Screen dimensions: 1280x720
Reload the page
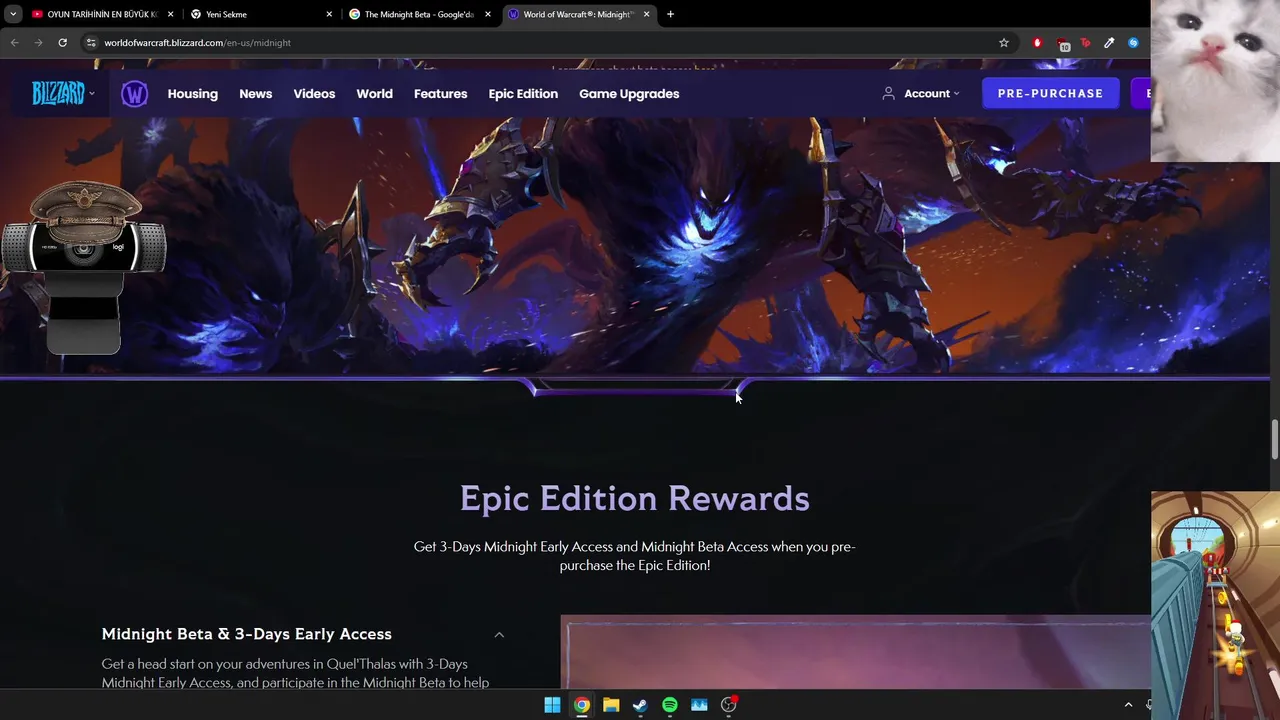click(62, 43)
